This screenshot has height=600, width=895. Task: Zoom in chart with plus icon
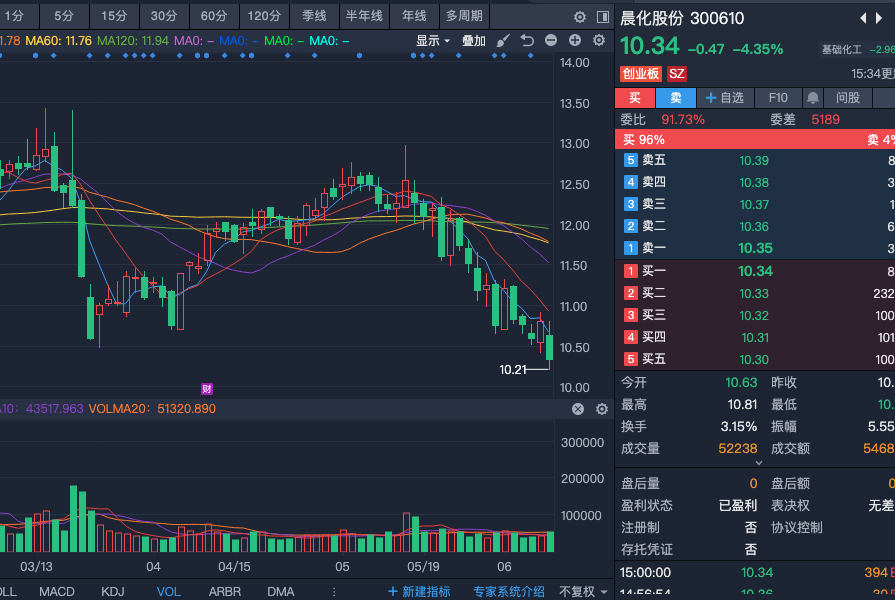(x=575, y=40)
